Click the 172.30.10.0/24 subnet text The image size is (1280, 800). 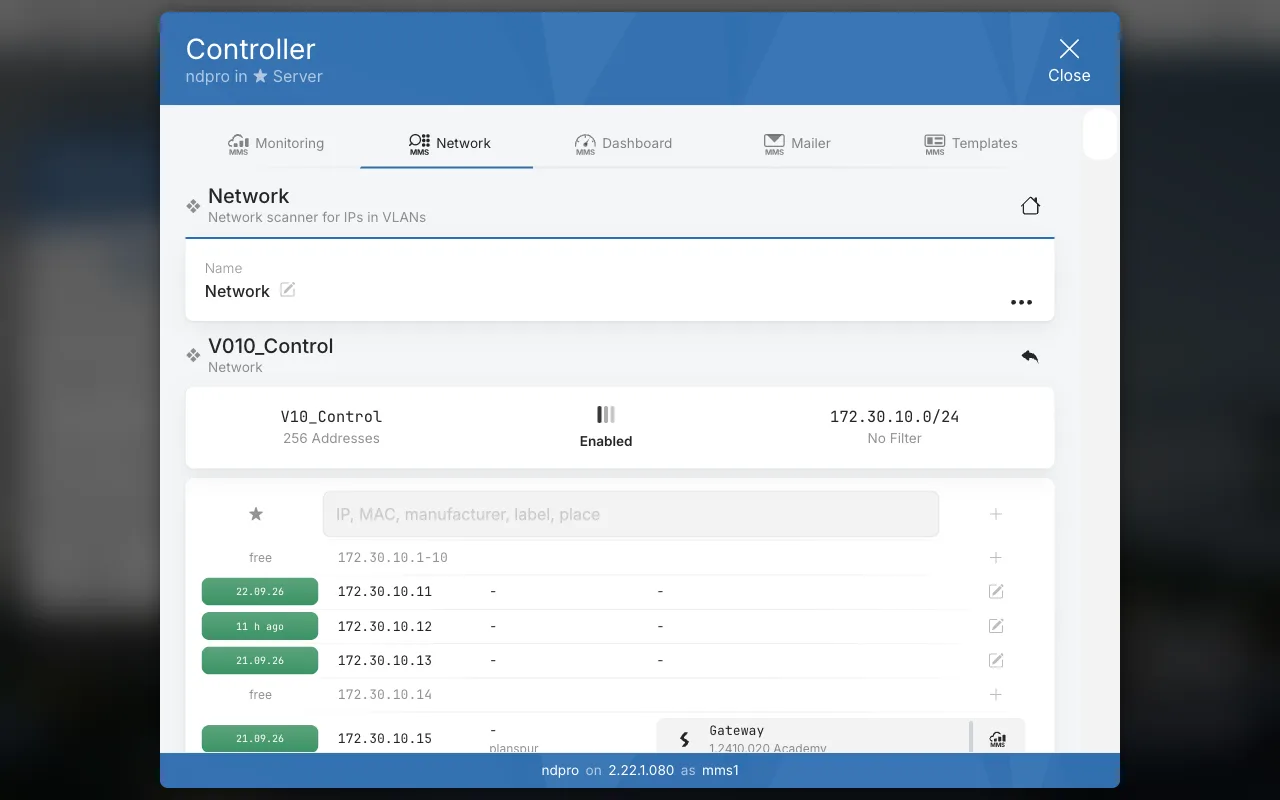click(894, 417)
